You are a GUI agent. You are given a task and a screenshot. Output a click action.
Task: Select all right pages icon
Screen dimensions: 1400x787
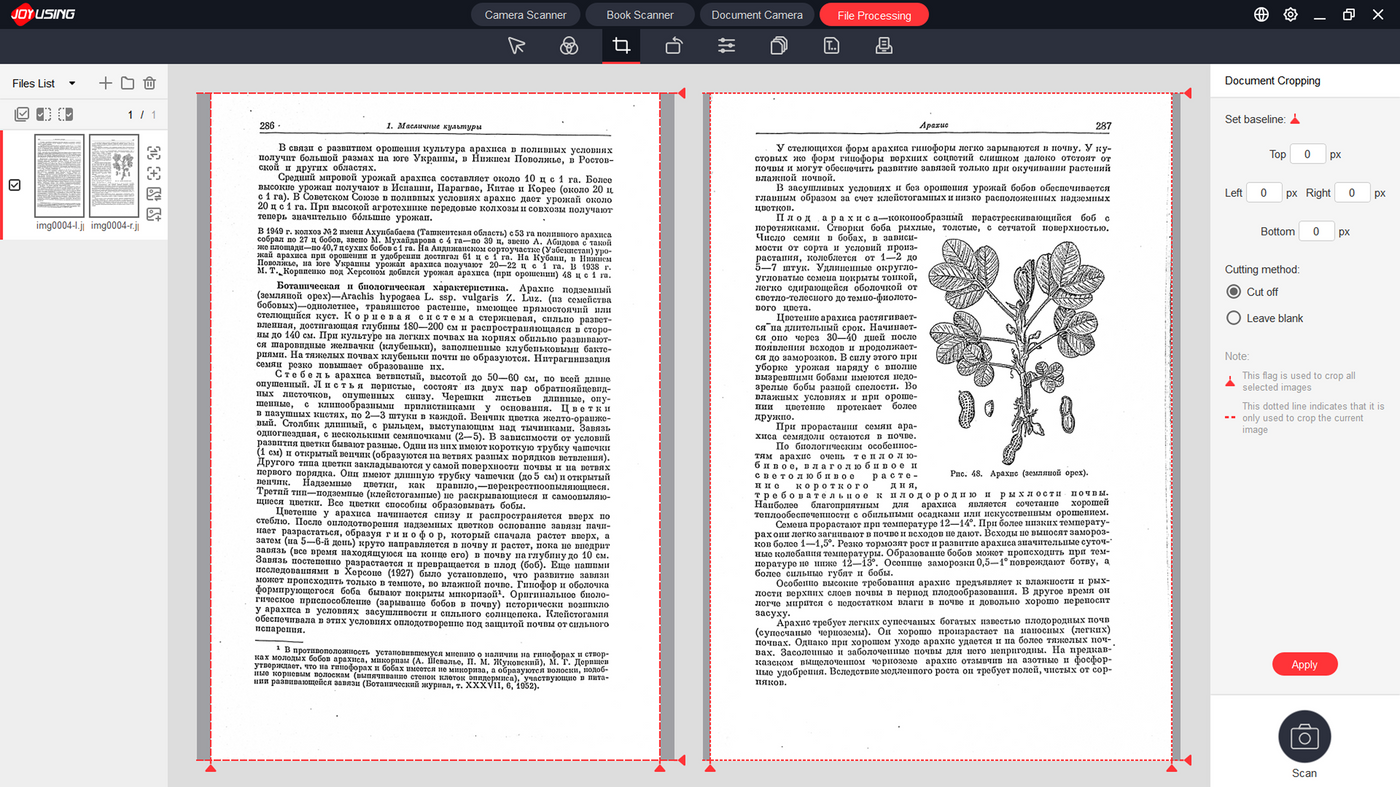(66, 115)
